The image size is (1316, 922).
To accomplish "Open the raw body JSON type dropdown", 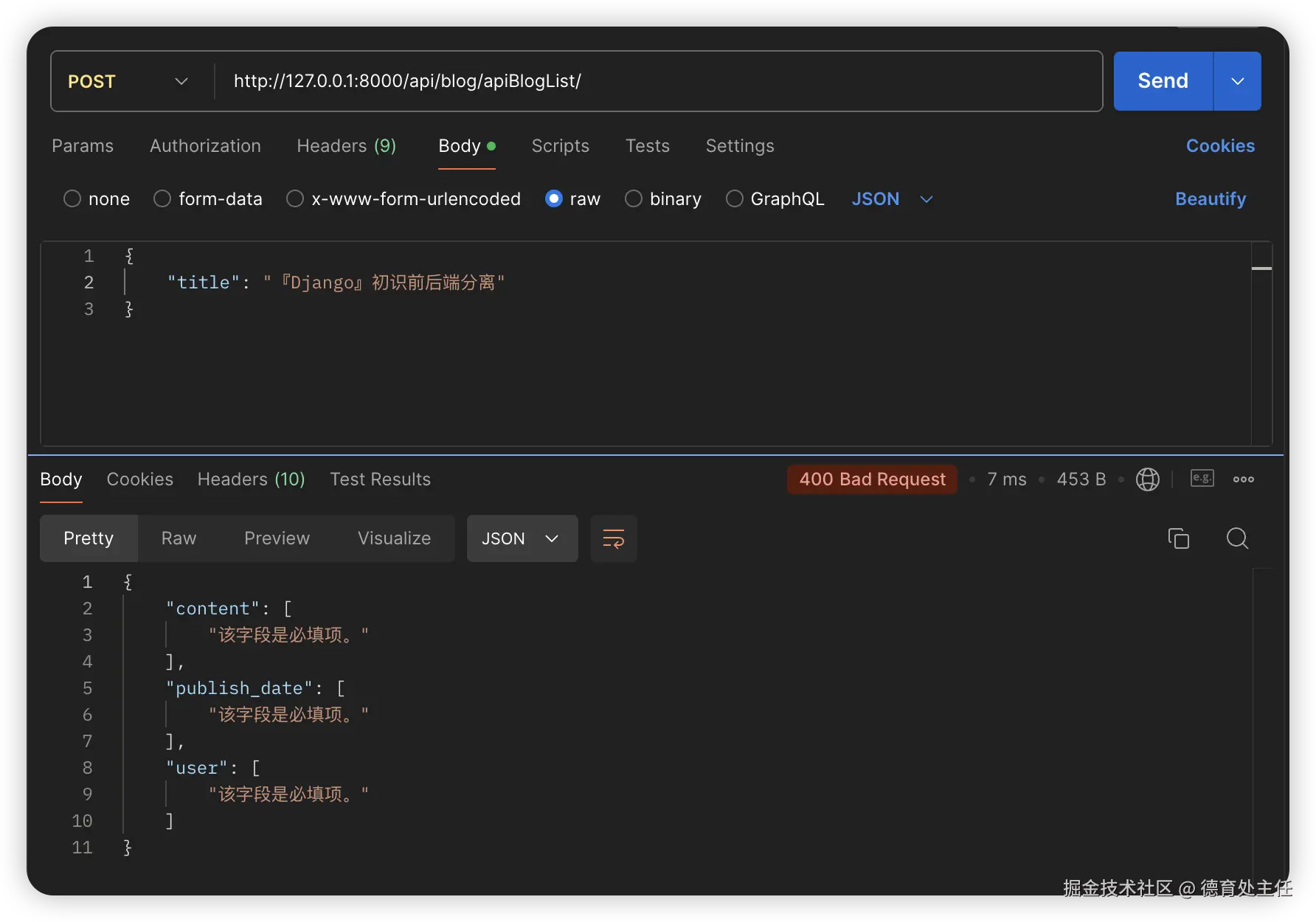I will tap(893, 199).
